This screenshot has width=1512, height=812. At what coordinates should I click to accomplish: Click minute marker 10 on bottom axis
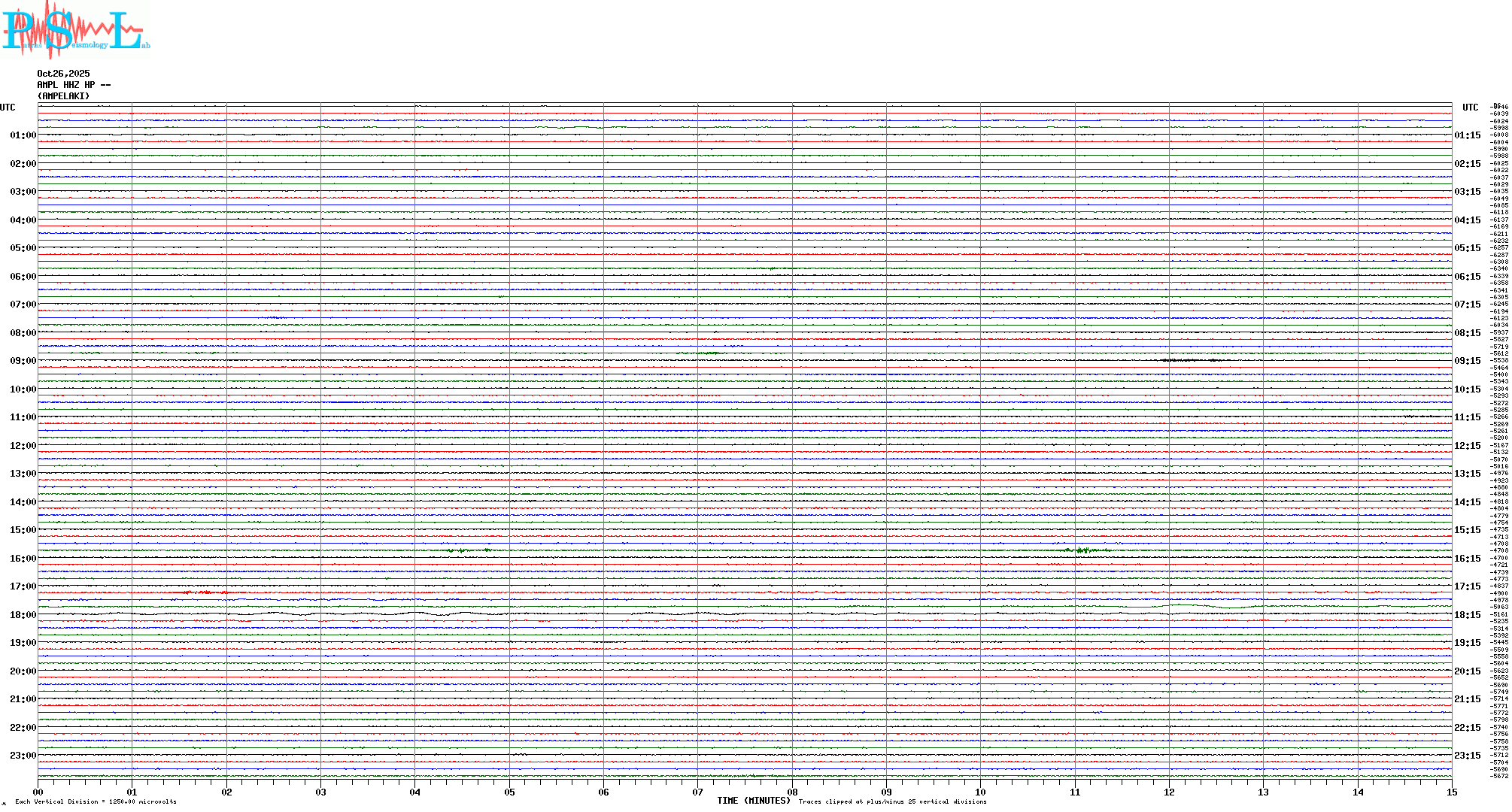980,792
